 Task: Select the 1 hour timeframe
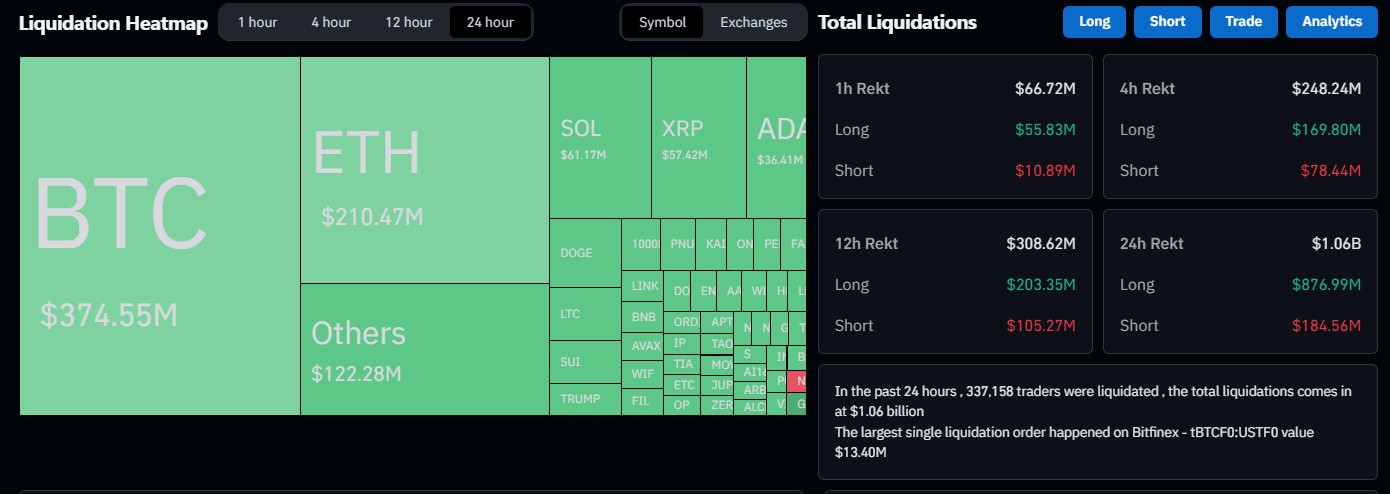[258, 22]
